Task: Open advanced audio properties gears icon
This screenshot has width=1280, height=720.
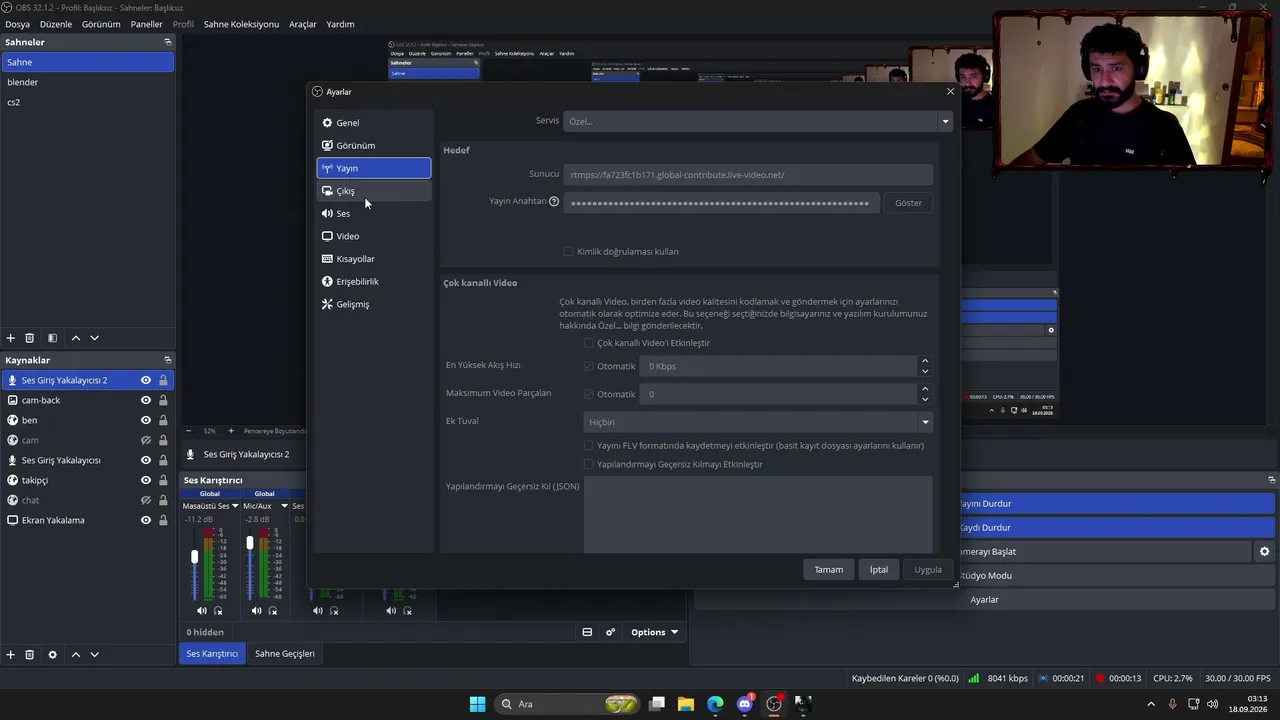Action: click(x=610, y=632)
